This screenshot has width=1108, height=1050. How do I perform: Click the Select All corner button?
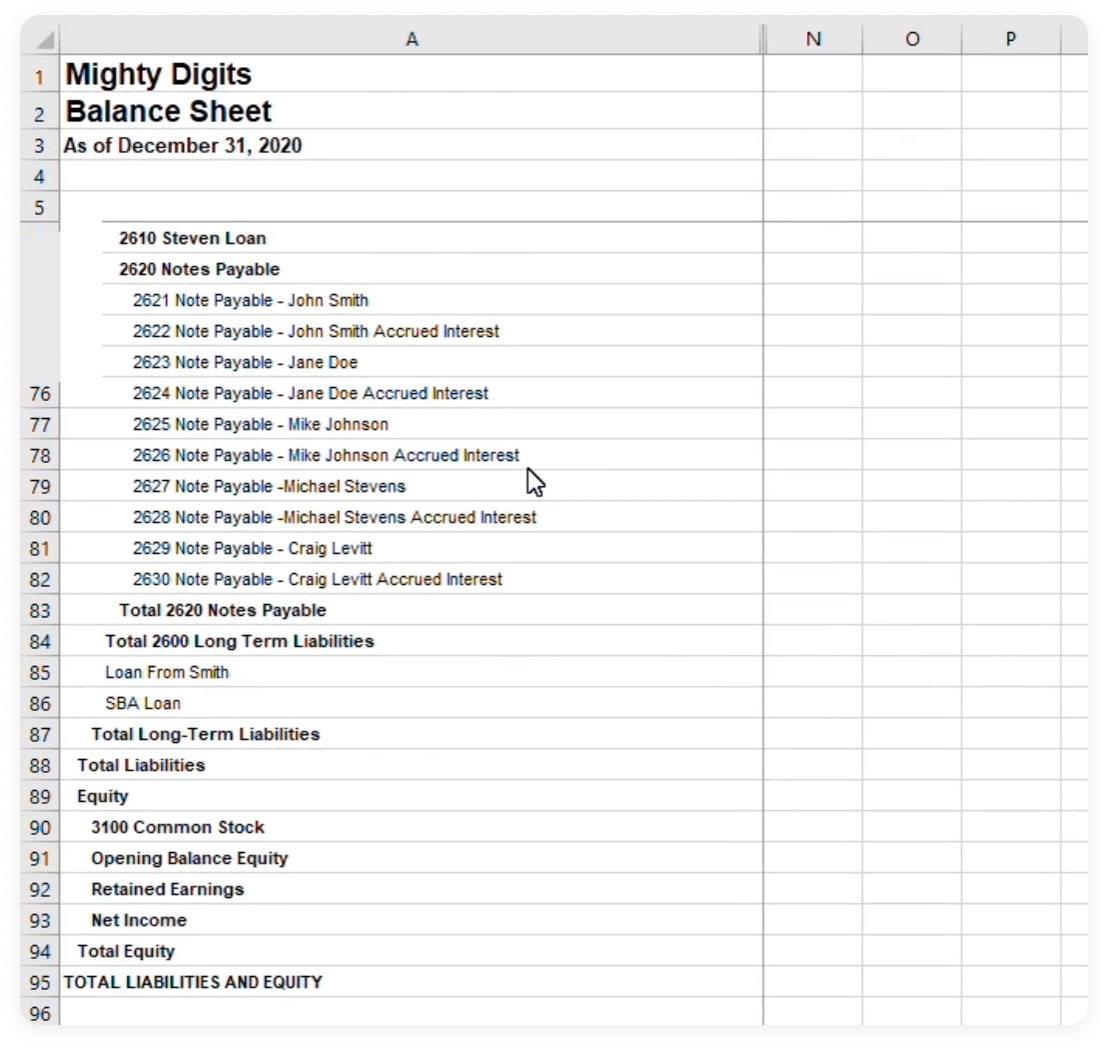coord(40,39)
